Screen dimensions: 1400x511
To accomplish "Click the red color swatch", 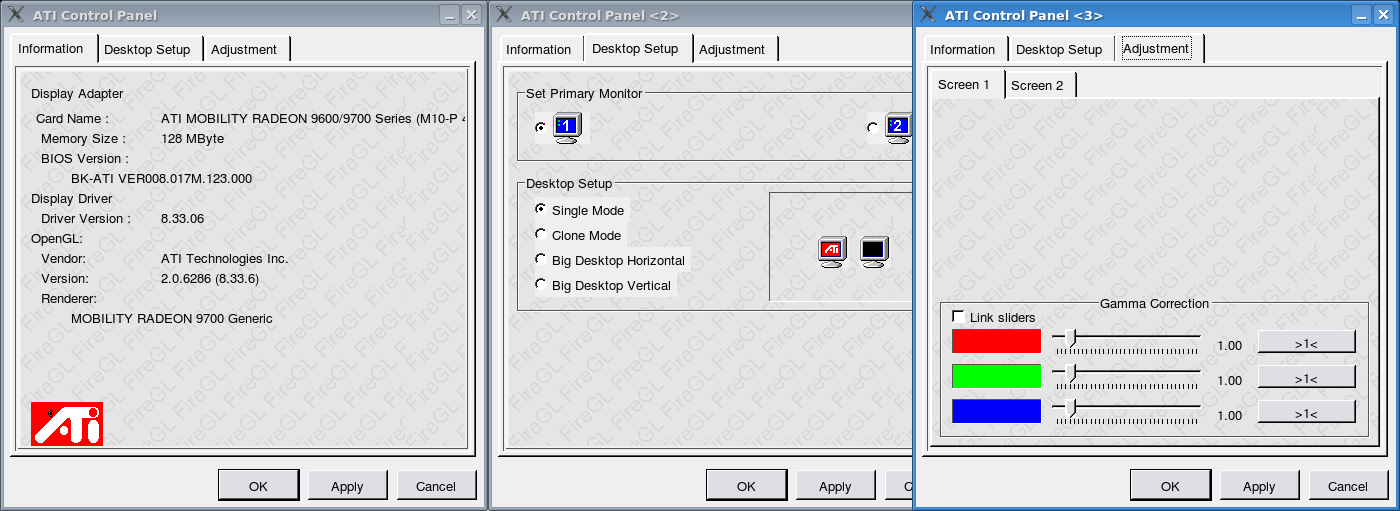I will 996,341.
